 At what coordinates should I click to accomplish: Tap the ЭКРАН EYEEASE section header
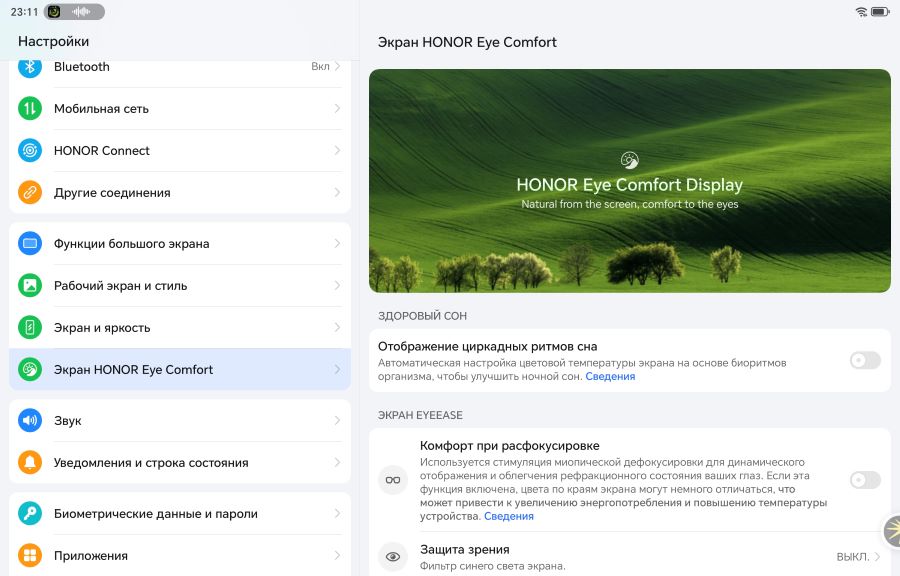coord(420,415)
